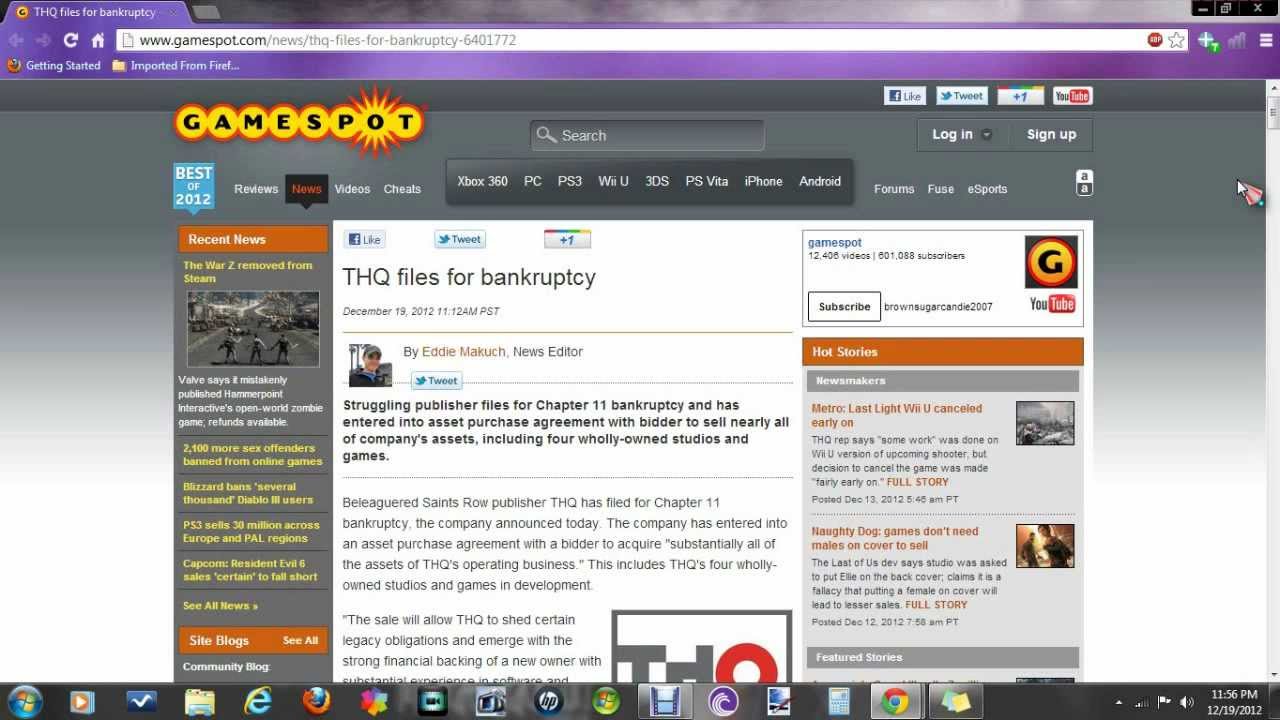The height and width of the screenshot is (720, 1280).
Task: Open Windows Start menu
Action: click(x=24, y=701)
